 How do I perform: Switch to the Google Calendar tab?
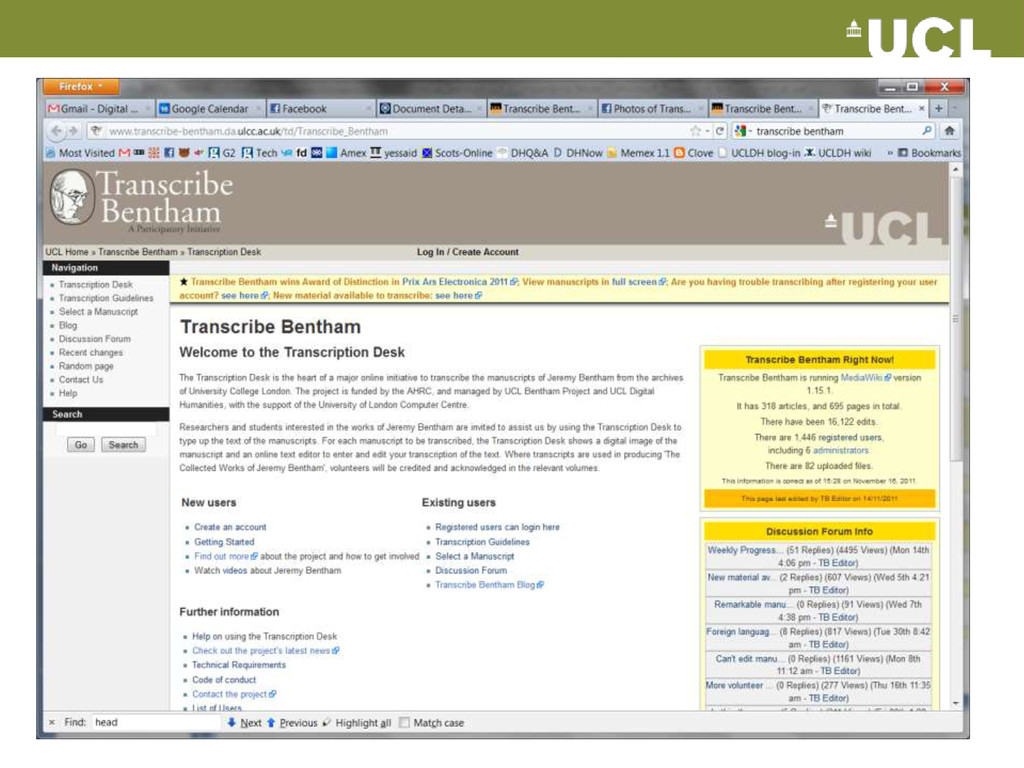coord(209,108)
